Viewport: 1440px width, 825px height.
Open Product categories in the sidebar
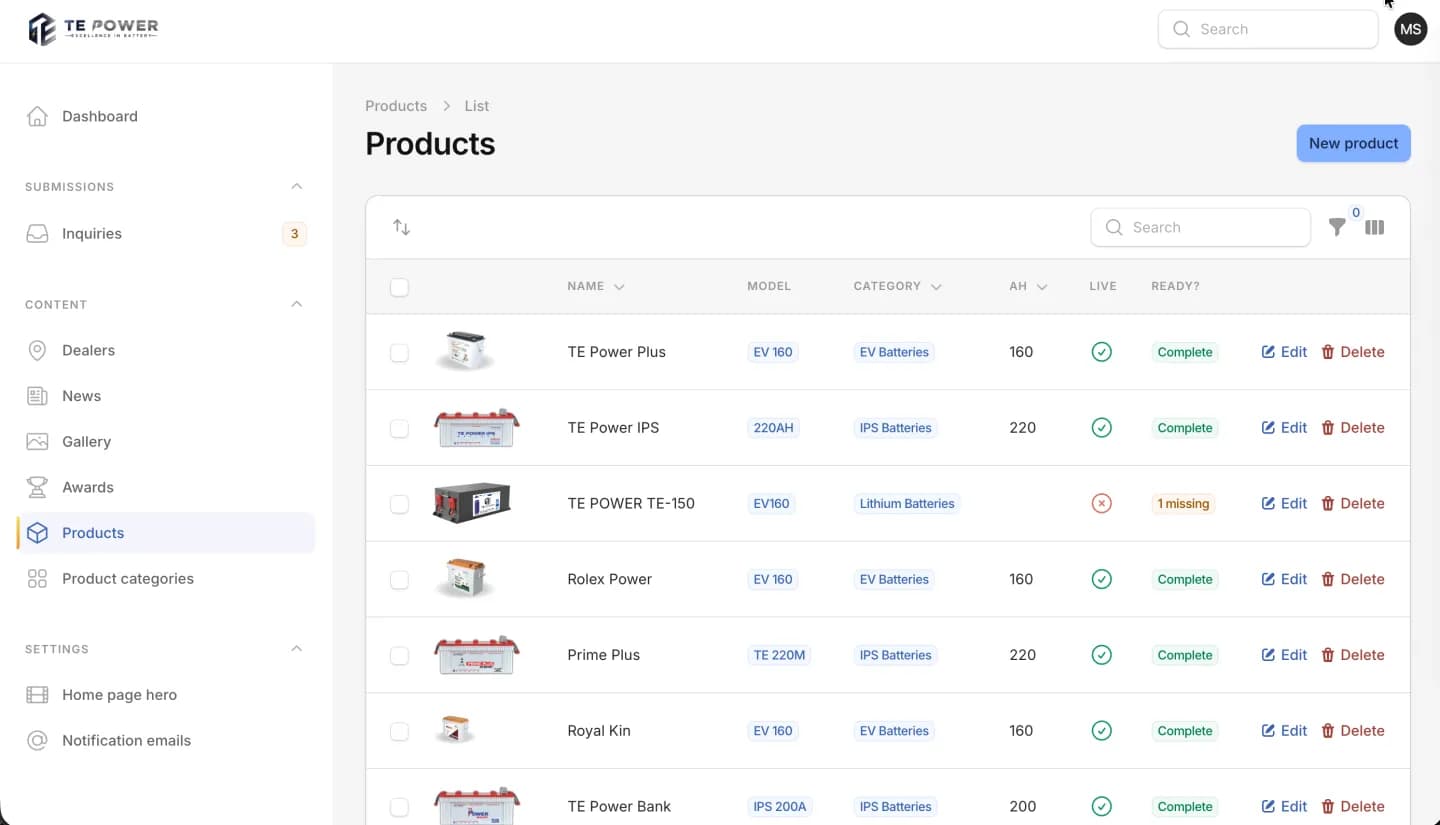(x=166, y=579)
